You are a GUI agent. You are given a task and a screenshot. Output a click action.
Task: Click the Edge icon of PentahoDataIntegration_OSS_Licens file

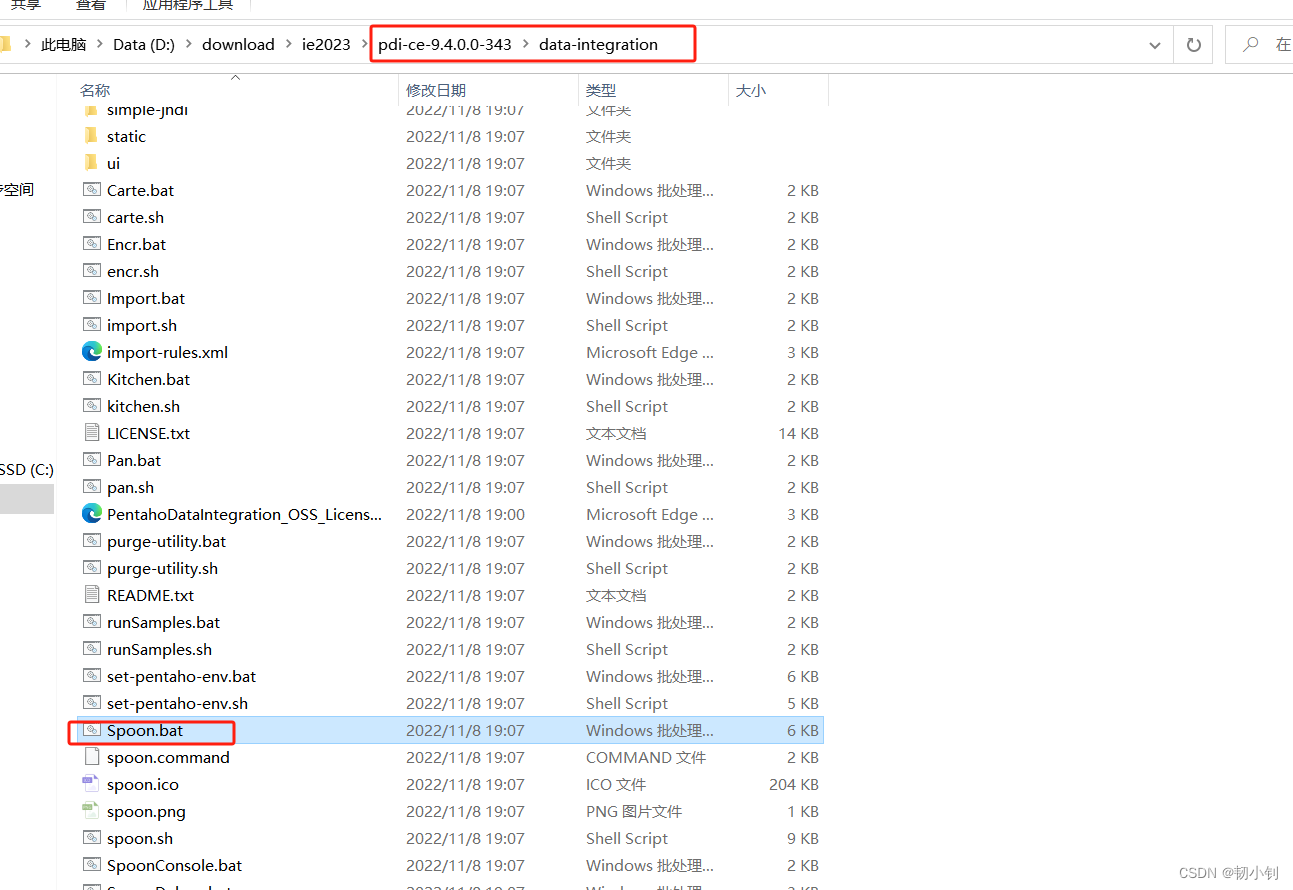91,514
